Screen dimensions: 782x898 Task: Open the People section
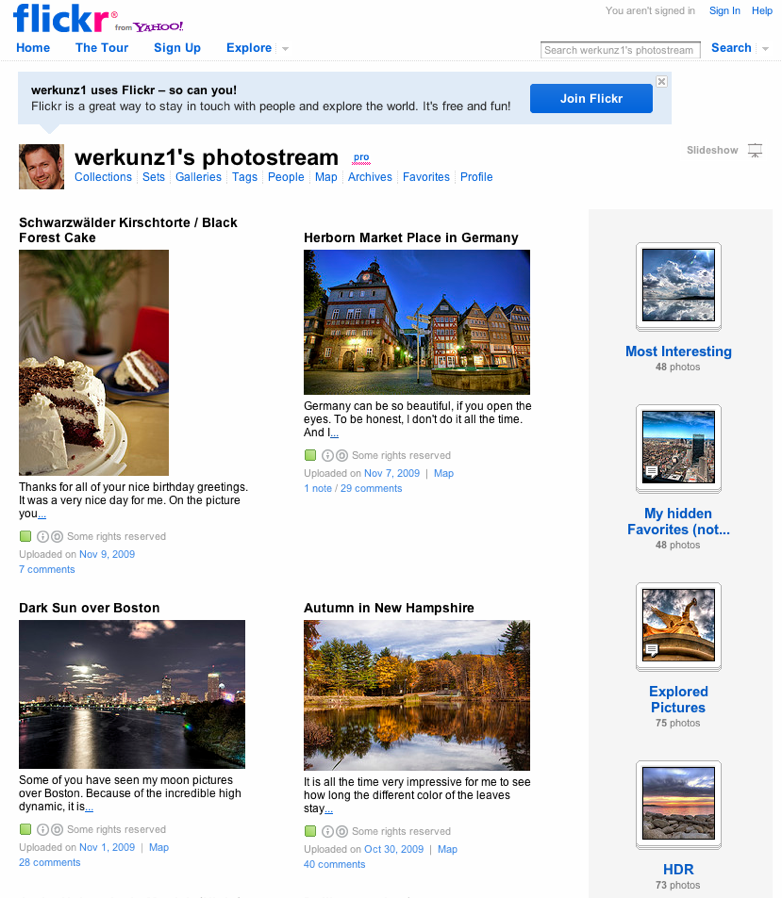[286, 177]
